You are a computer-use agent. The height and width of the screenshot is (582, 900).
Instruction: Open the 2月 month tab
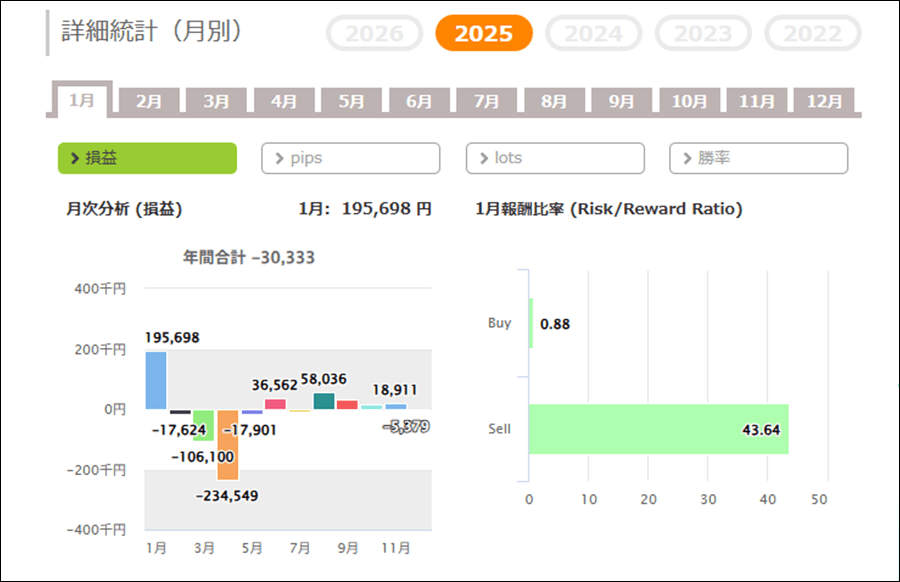[x=149, y=101]
